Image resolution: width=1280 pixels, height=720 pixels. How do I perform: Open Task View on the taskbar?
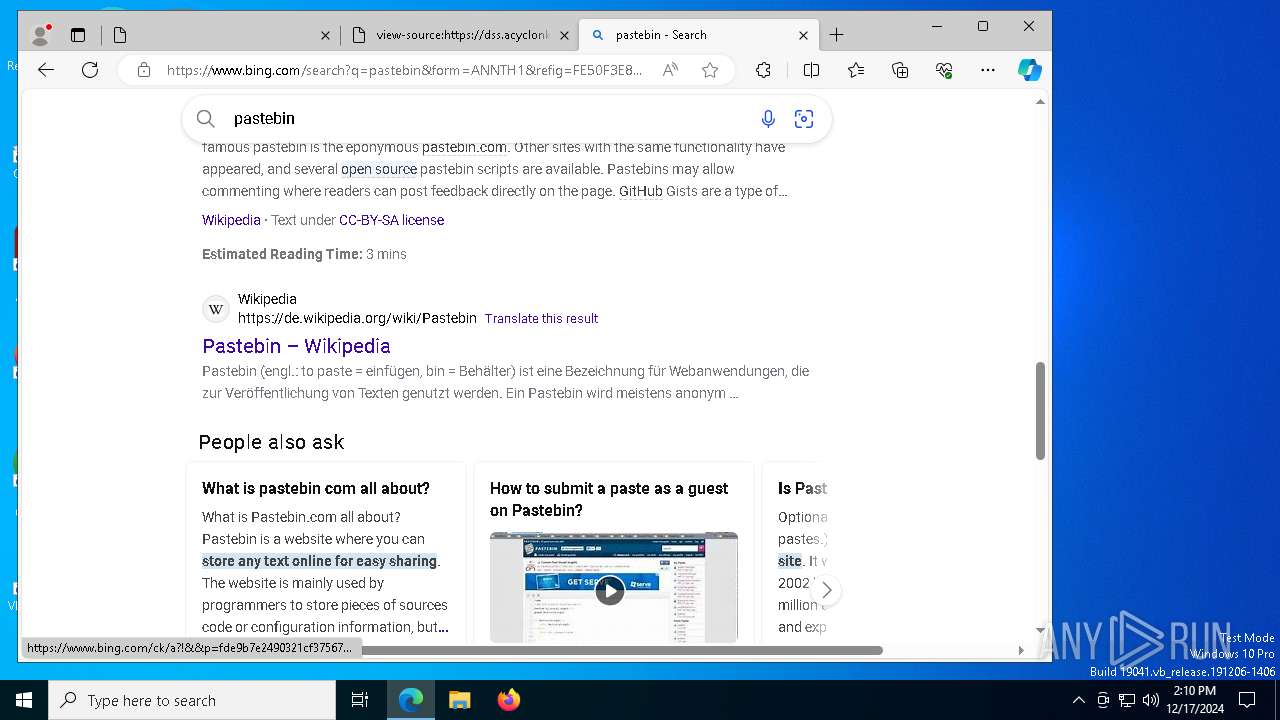click(360, 700)
